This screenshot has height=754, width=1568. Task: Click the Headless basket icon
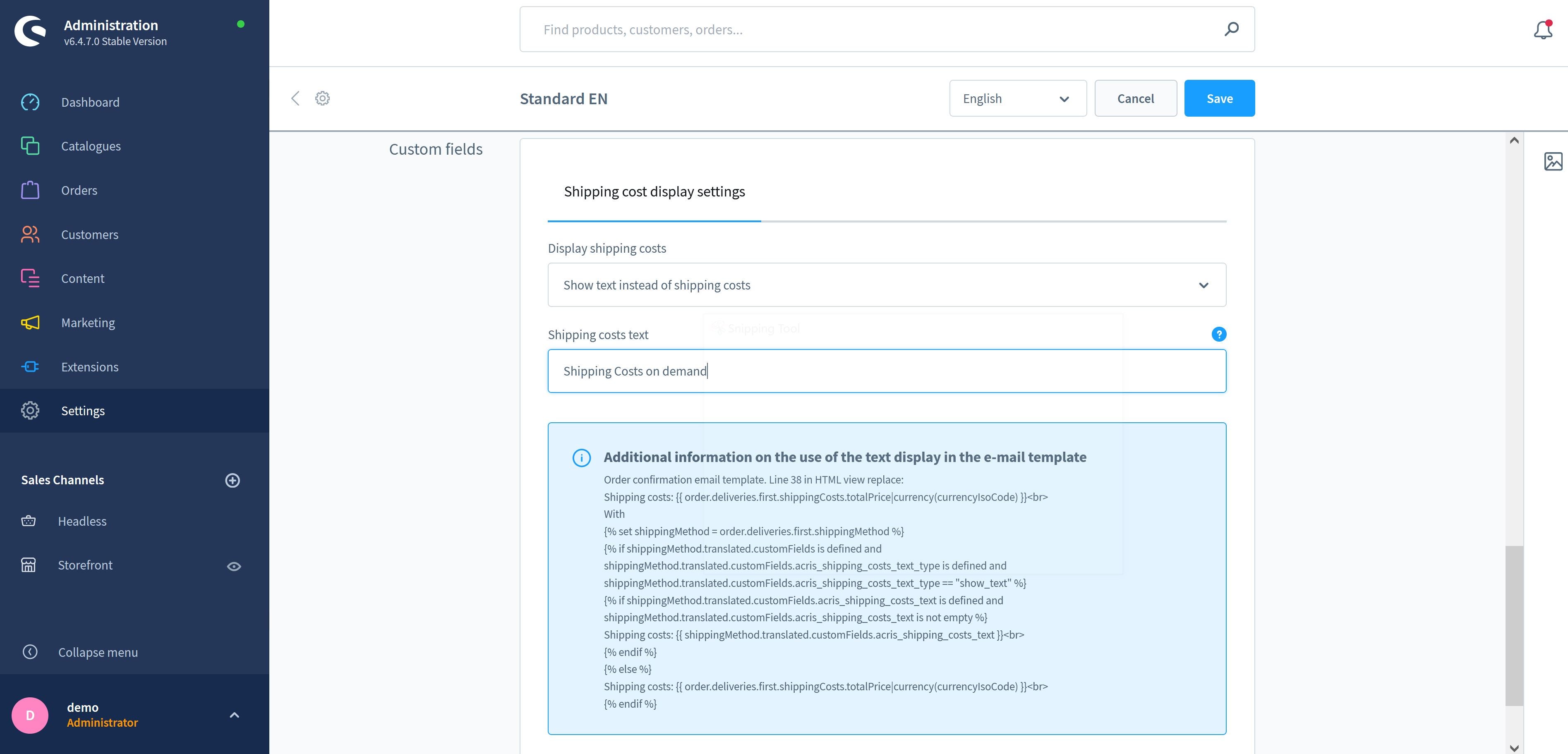pos(28,521)
